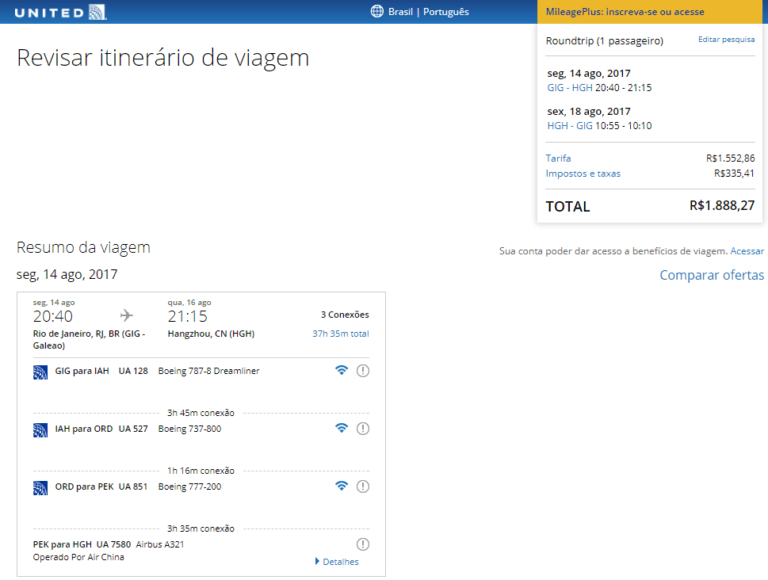Open Brasil | Português language selector
Viewport: 768px width, 580px height.
tap(429, 12)
